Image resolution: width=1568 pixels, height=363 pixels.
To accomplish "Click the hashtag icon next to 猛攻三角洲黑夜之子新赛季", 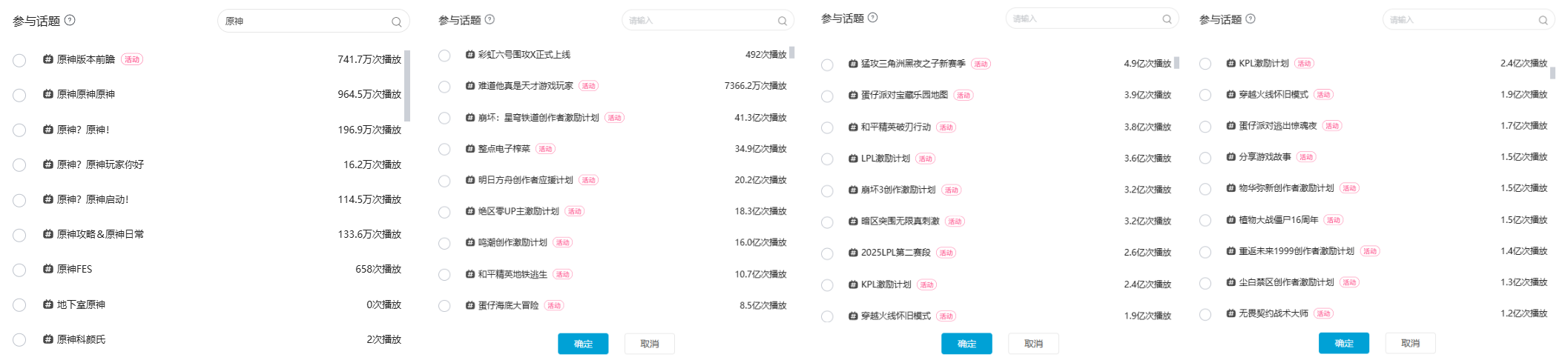I will (x=853, y=64).
